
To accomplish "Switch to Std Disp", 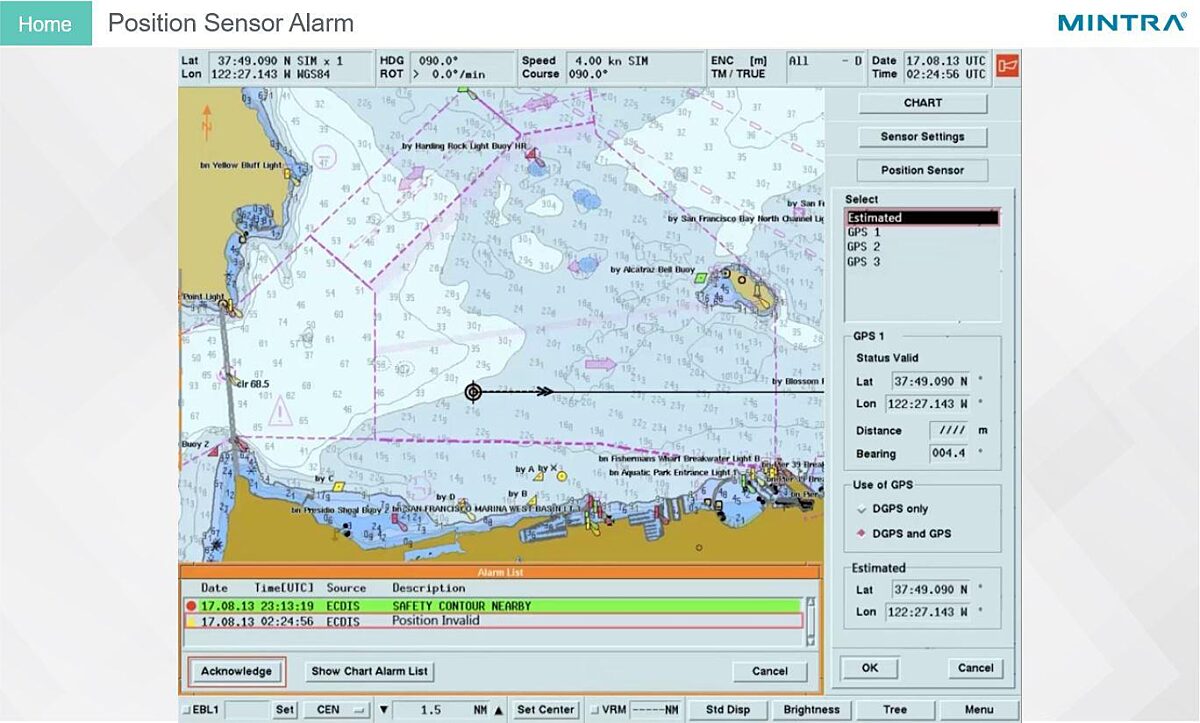I will [728, 710].
